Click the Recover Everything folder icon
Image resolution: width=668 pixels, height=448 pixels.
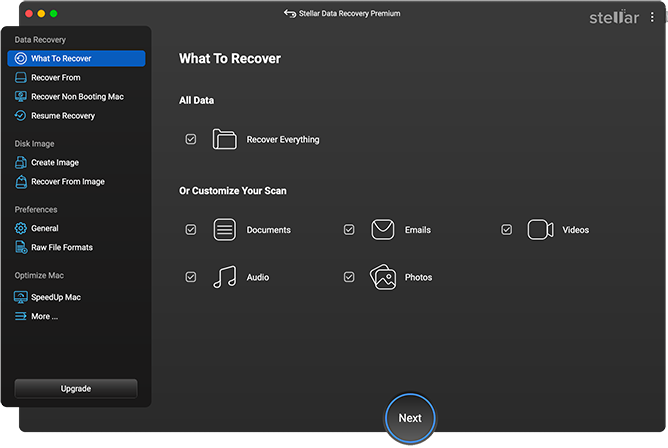pyautogui.click(x=224, y=140)
